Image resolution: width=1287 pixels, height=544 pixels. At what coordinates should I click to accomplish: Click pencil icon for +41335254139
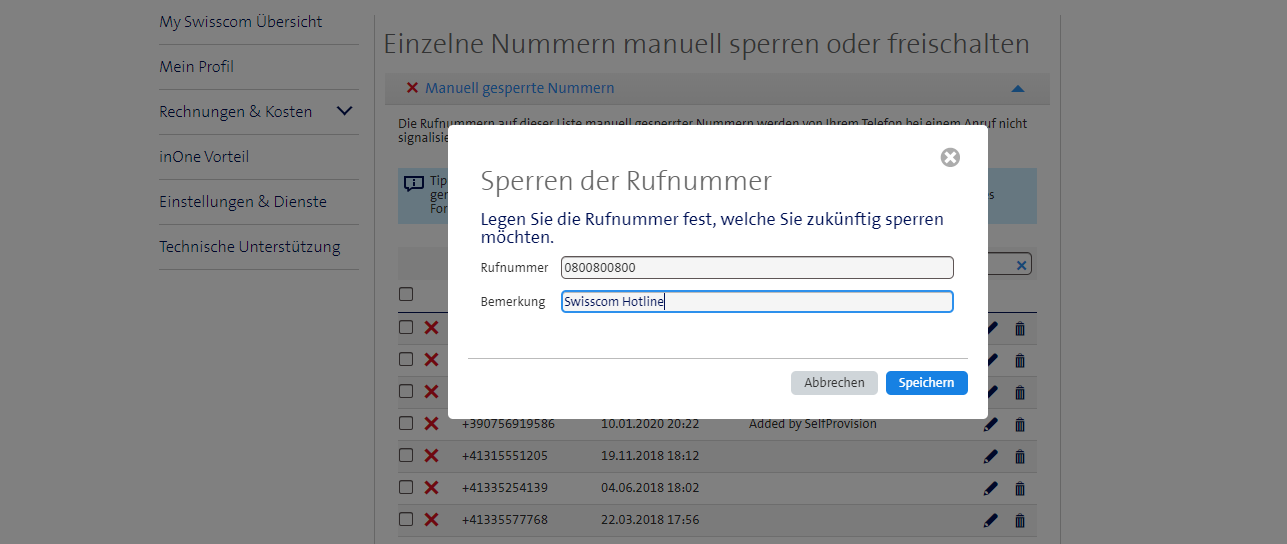point(991,488)
